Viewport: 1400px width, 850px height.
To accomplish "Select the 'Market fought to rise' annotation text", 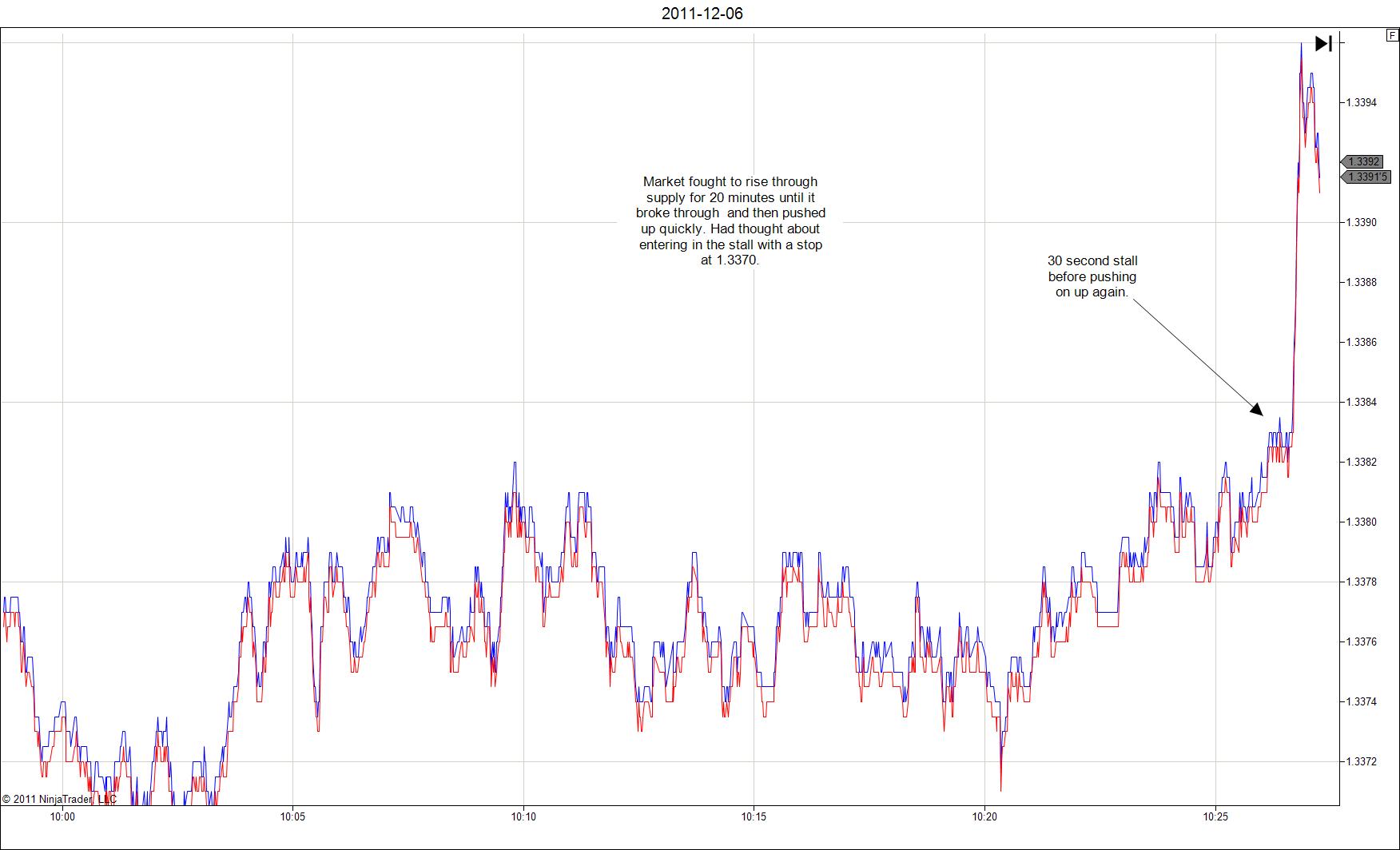I will [730, 221].
